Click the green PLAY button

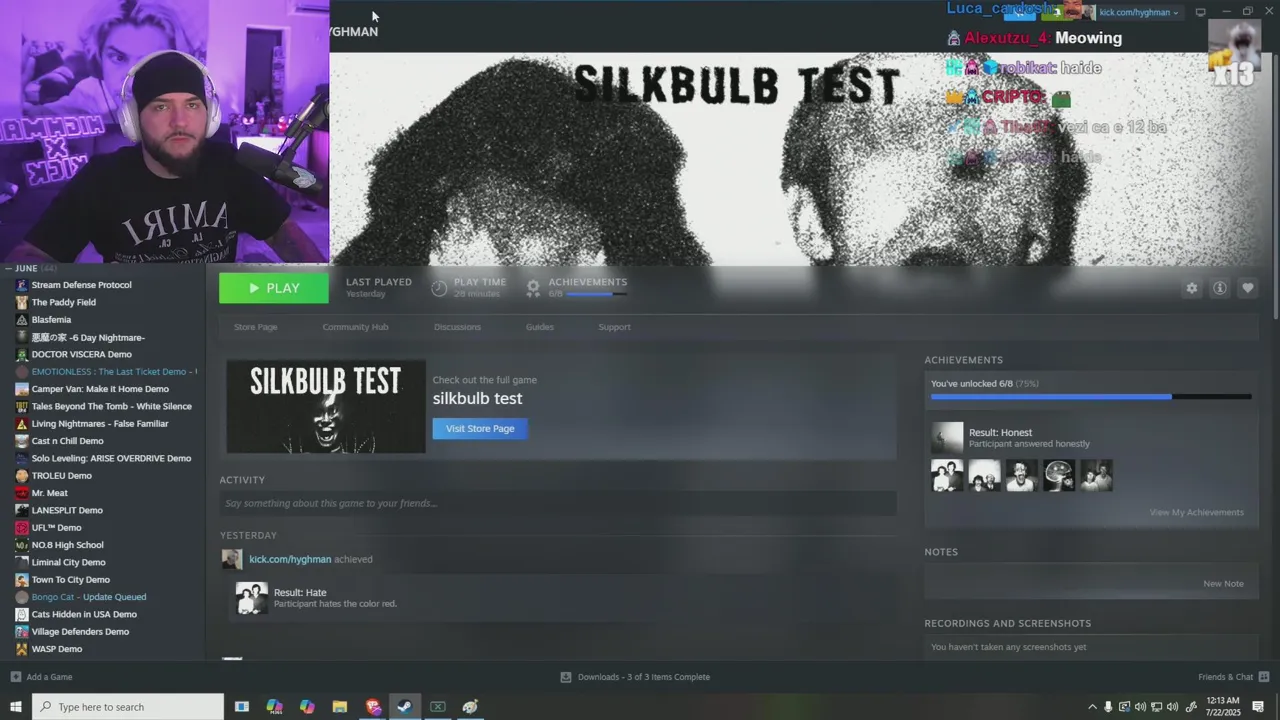[274, 288]
